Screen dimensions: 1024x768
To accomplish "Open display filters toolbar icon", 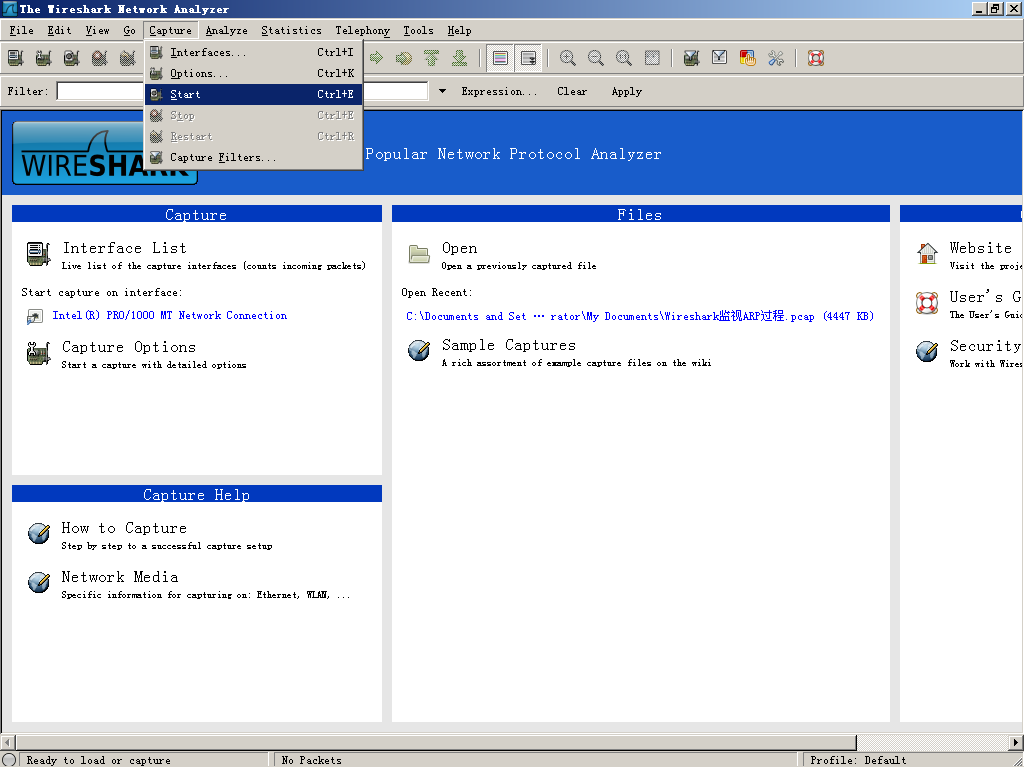I will [720, 58].
